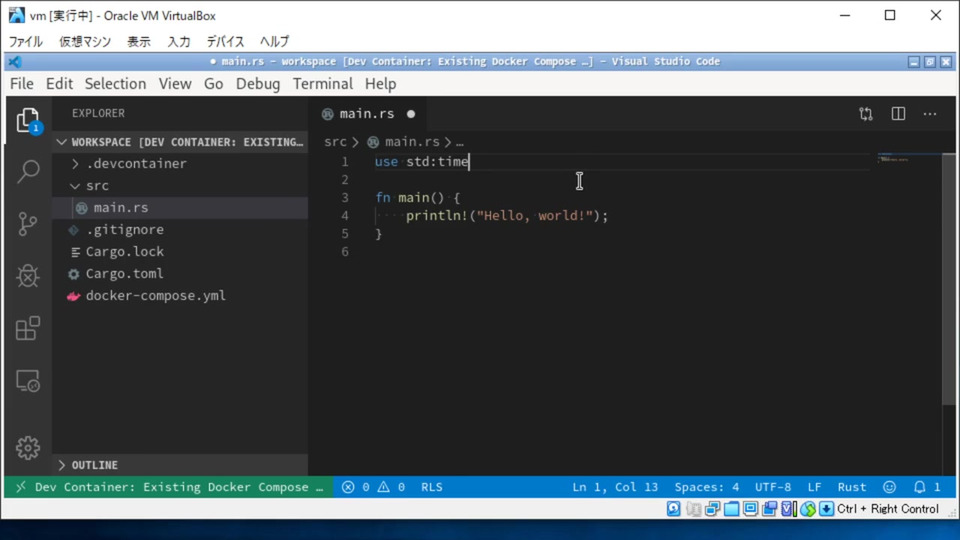Open the VirtualBox デバイス menu
This screenshot has height=540, width=960.
tap(225, 42)
